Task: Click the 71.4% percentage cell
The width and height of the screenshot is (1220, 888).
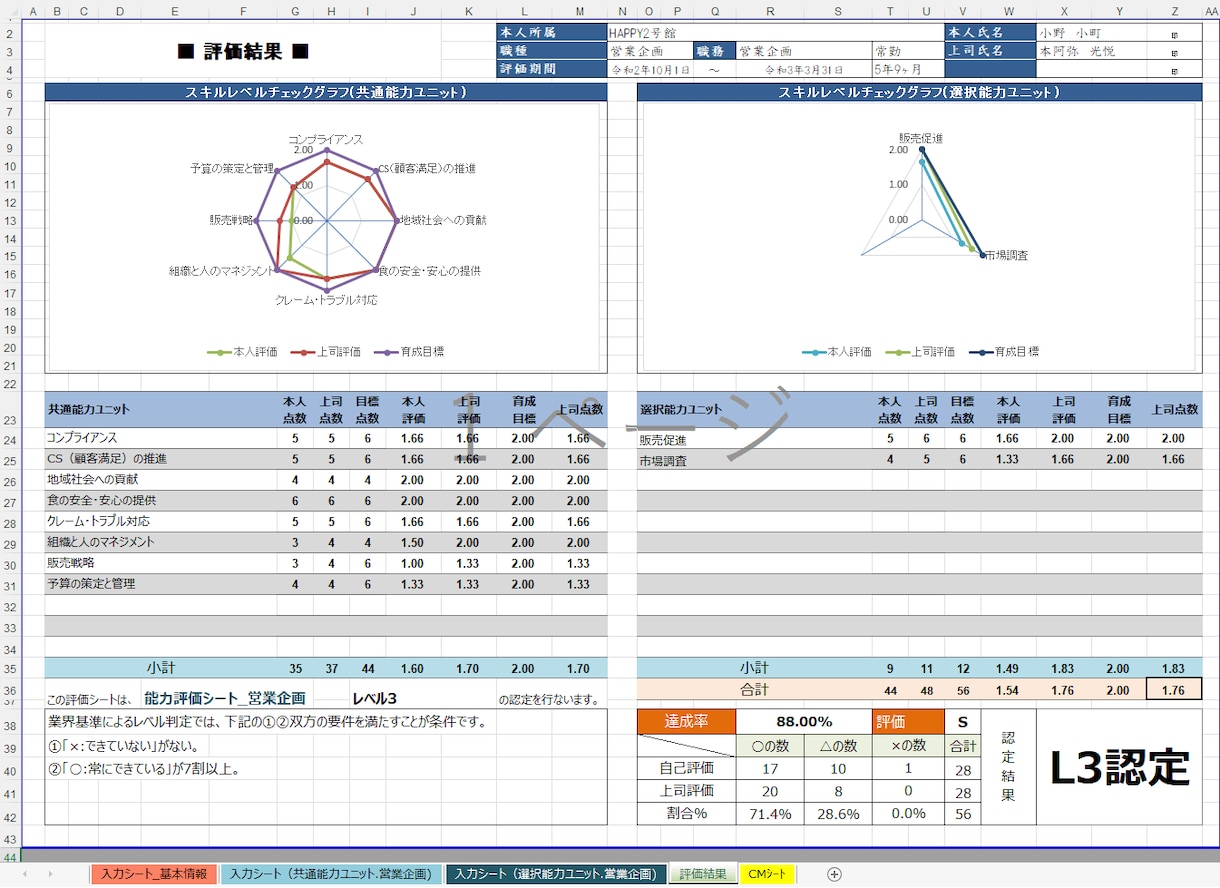Action: [x=770, y=814]
